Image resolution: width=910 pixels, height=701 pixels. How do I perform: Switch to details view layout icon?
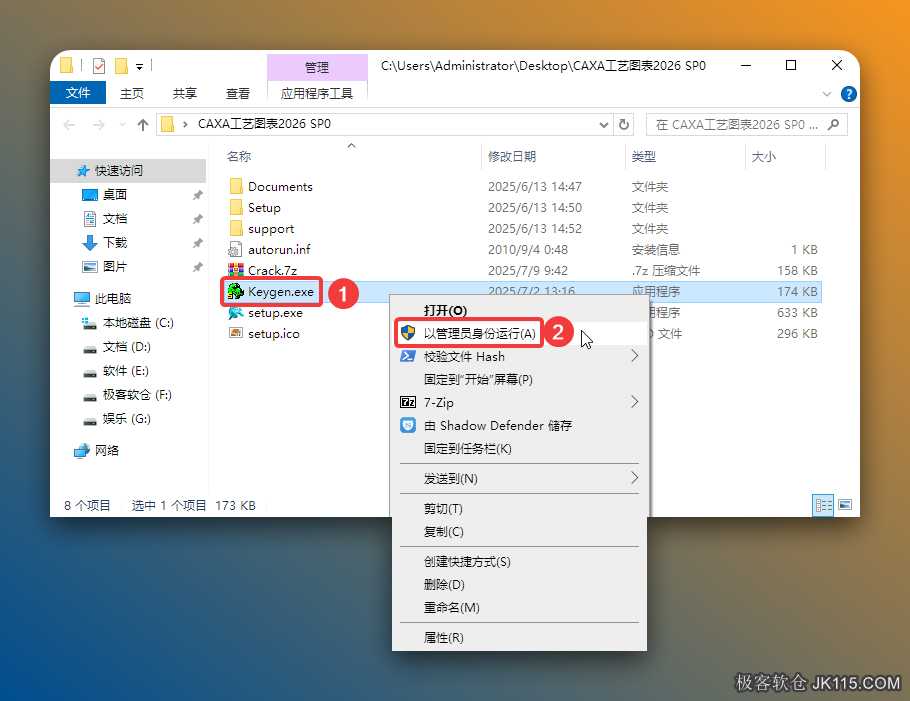tap(823, 505)
